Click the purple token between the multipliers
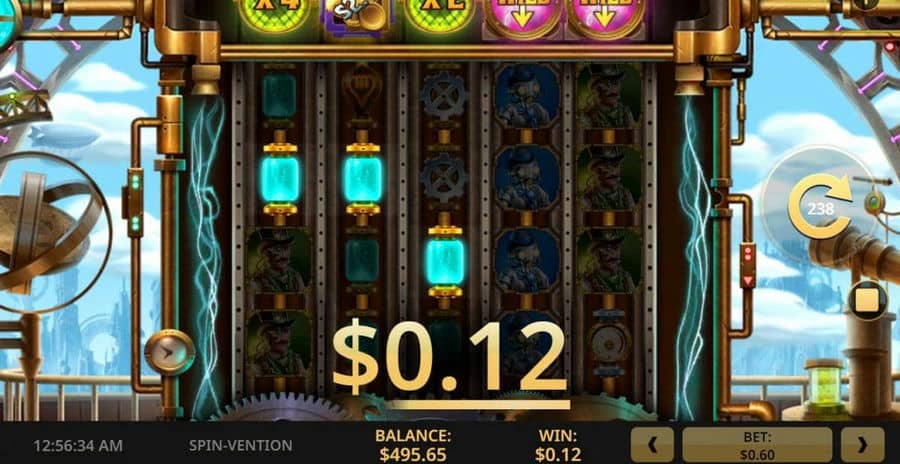This screenshot has width=900, height=464. pyautogui.click(x=356, y=17)
